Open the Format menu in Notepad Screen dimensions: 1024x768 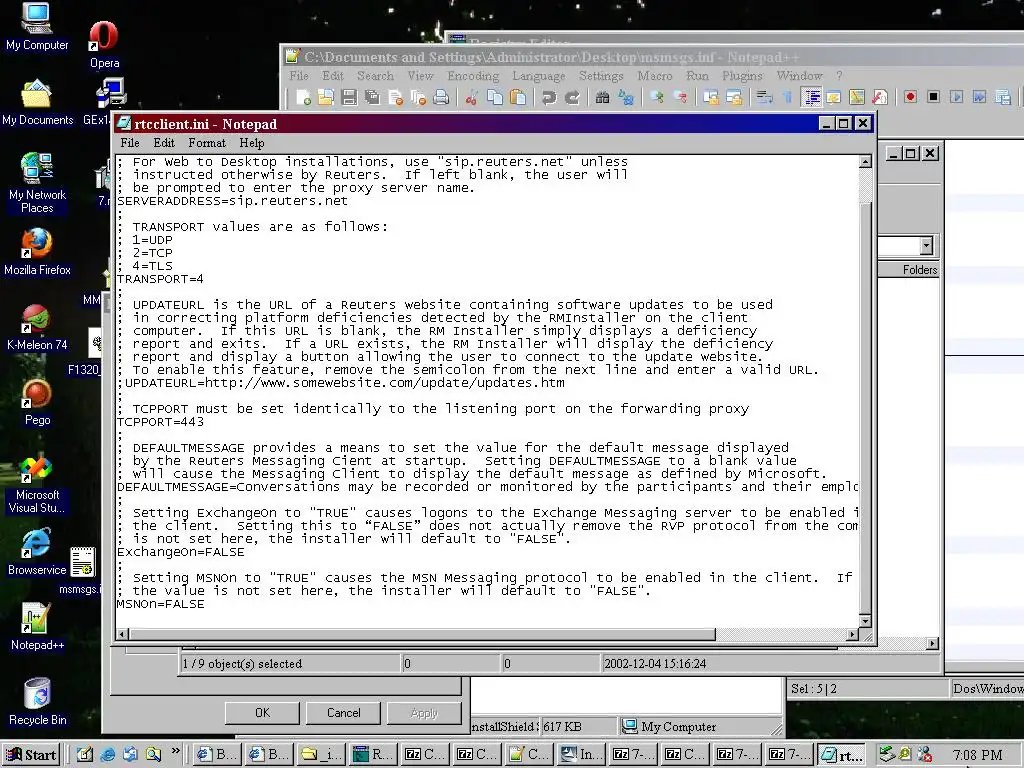point(207,143)
